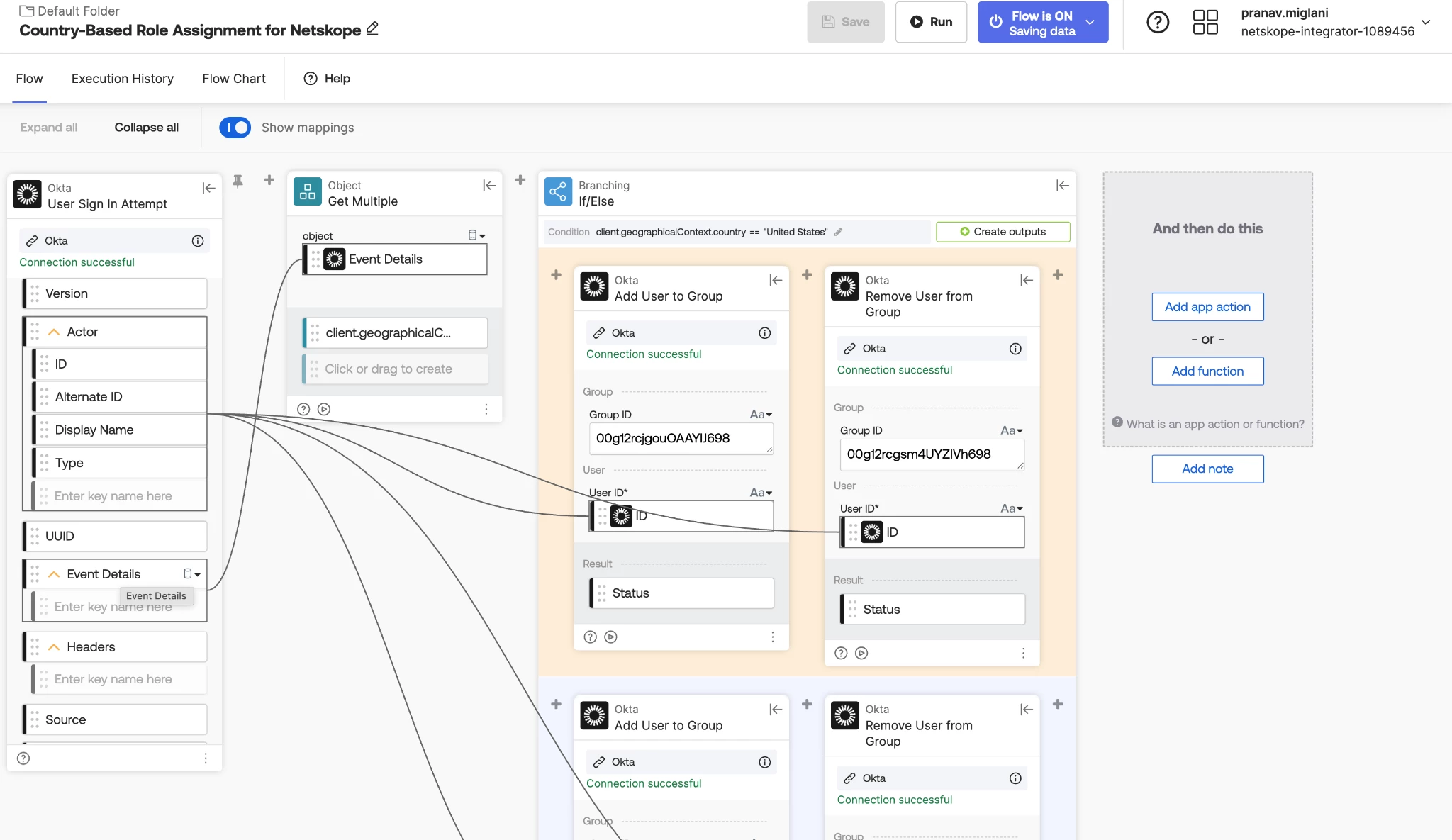Click Expand all

click(49, 128)
